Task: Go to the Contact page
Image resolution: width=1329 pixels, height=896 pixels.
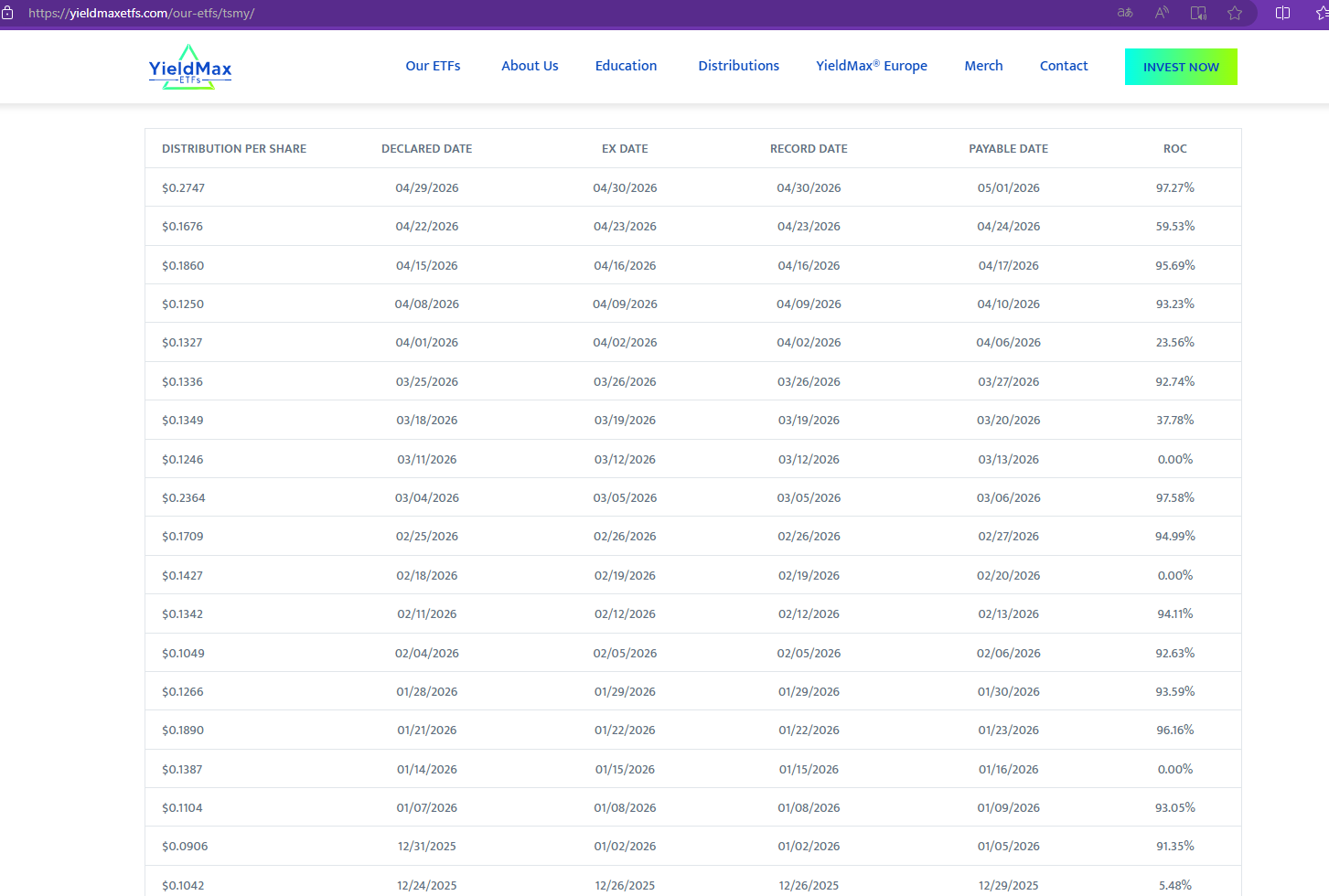Action: point(1064,66)
